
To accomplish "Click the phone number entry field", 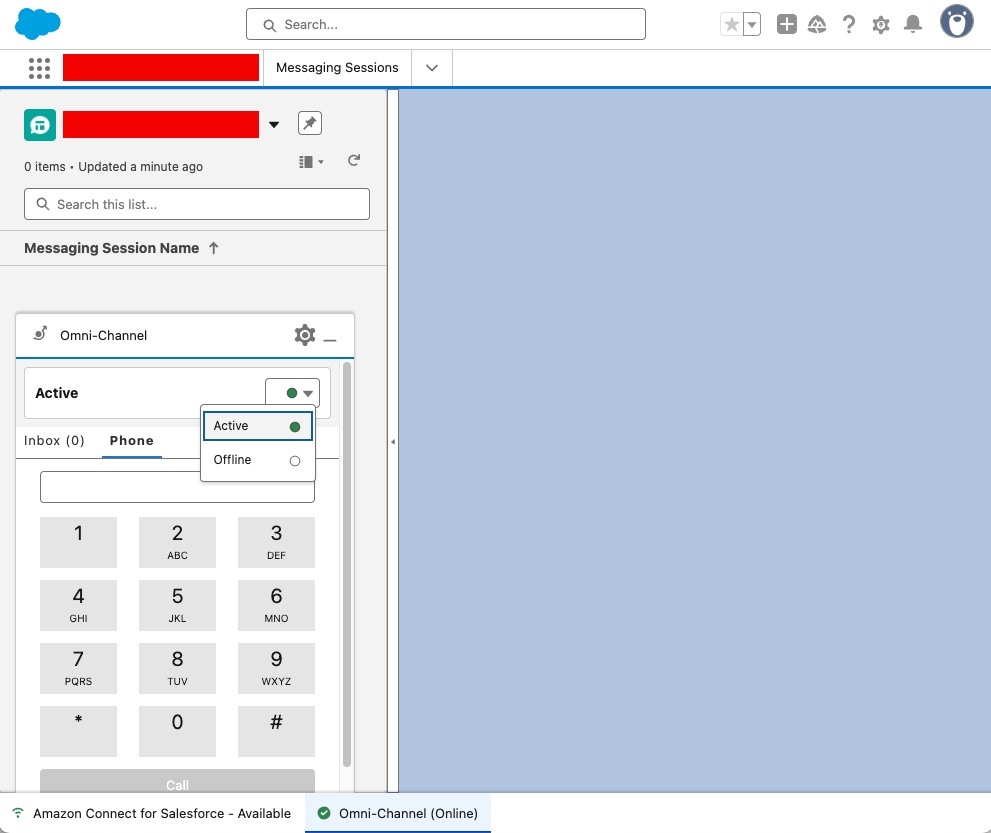I will tap(177, 487).
